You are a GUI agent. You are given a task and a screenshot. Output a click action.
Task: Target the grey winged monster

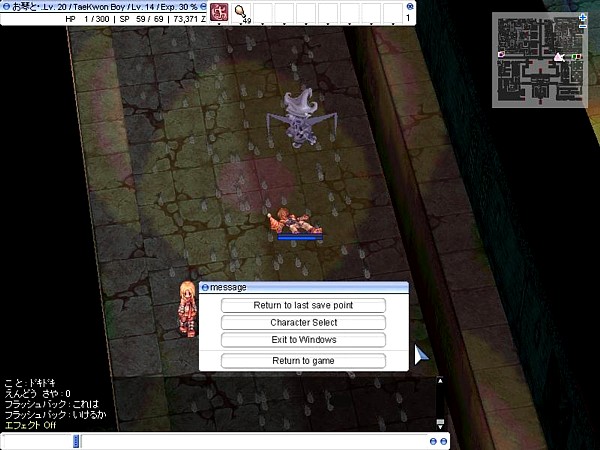(302, 119)
